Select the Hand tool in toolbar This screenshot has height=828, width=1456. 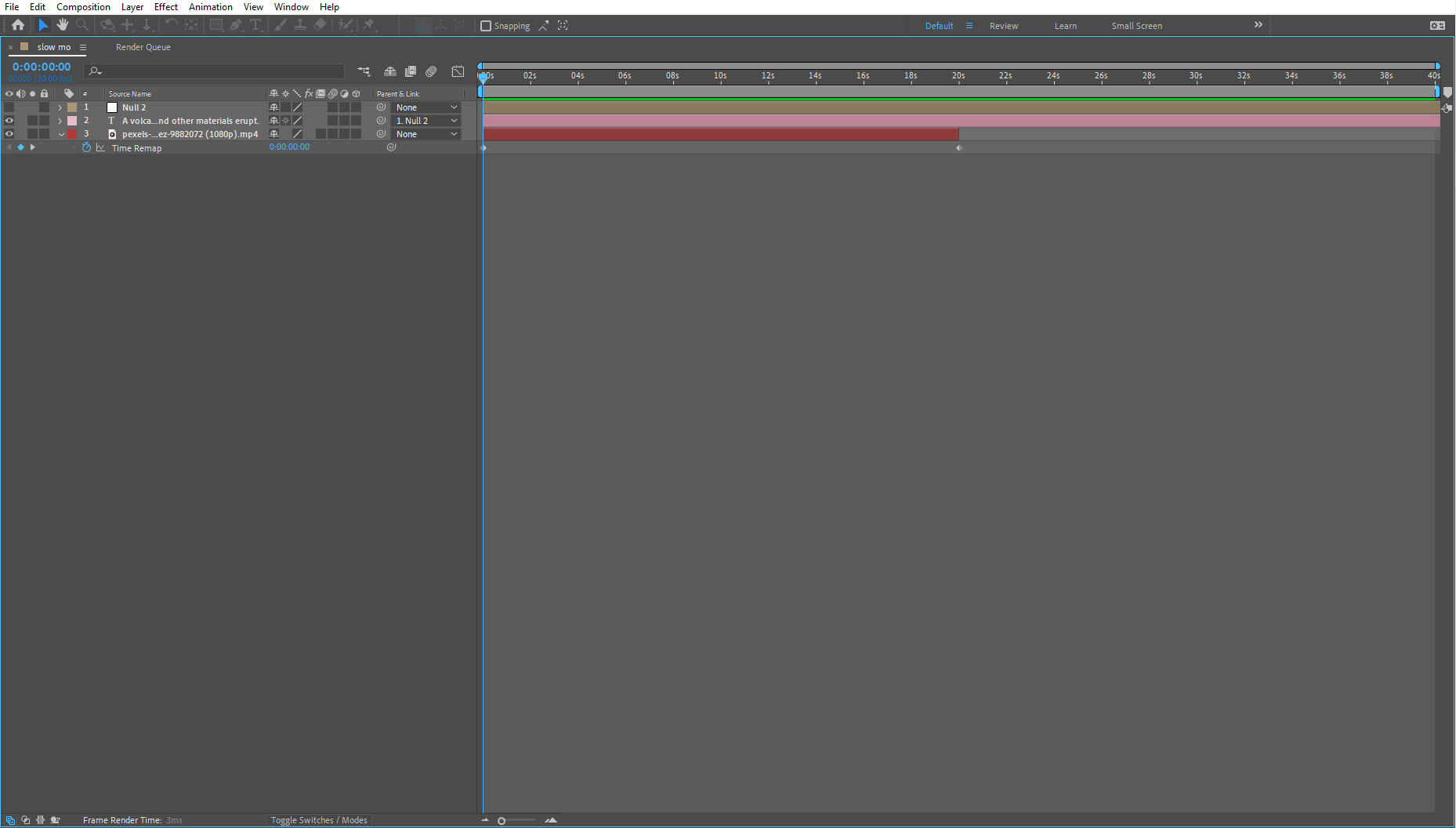pos(63,25)
